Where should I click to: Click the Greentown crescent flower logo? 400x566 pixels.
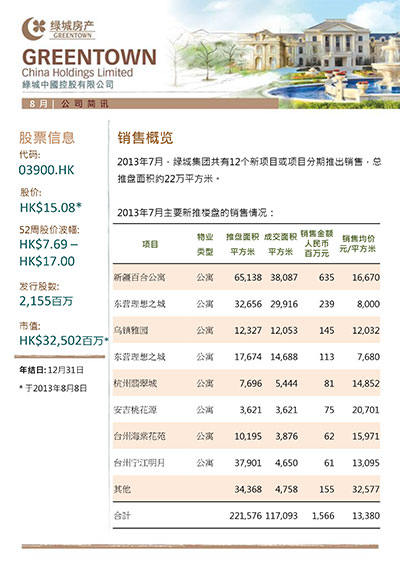pyautogui.click(x=34, y=28)
